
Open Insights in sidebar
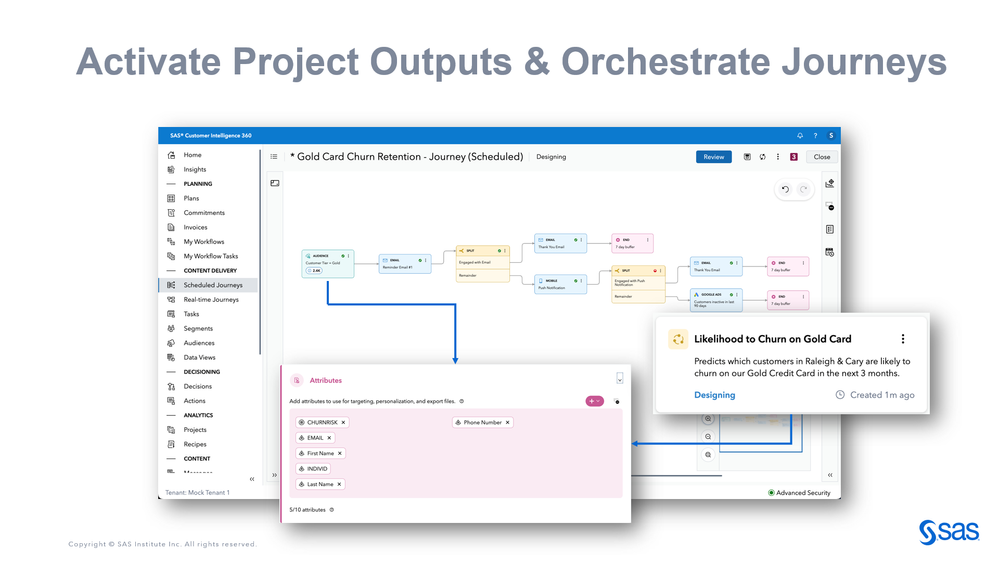point(194,169)
